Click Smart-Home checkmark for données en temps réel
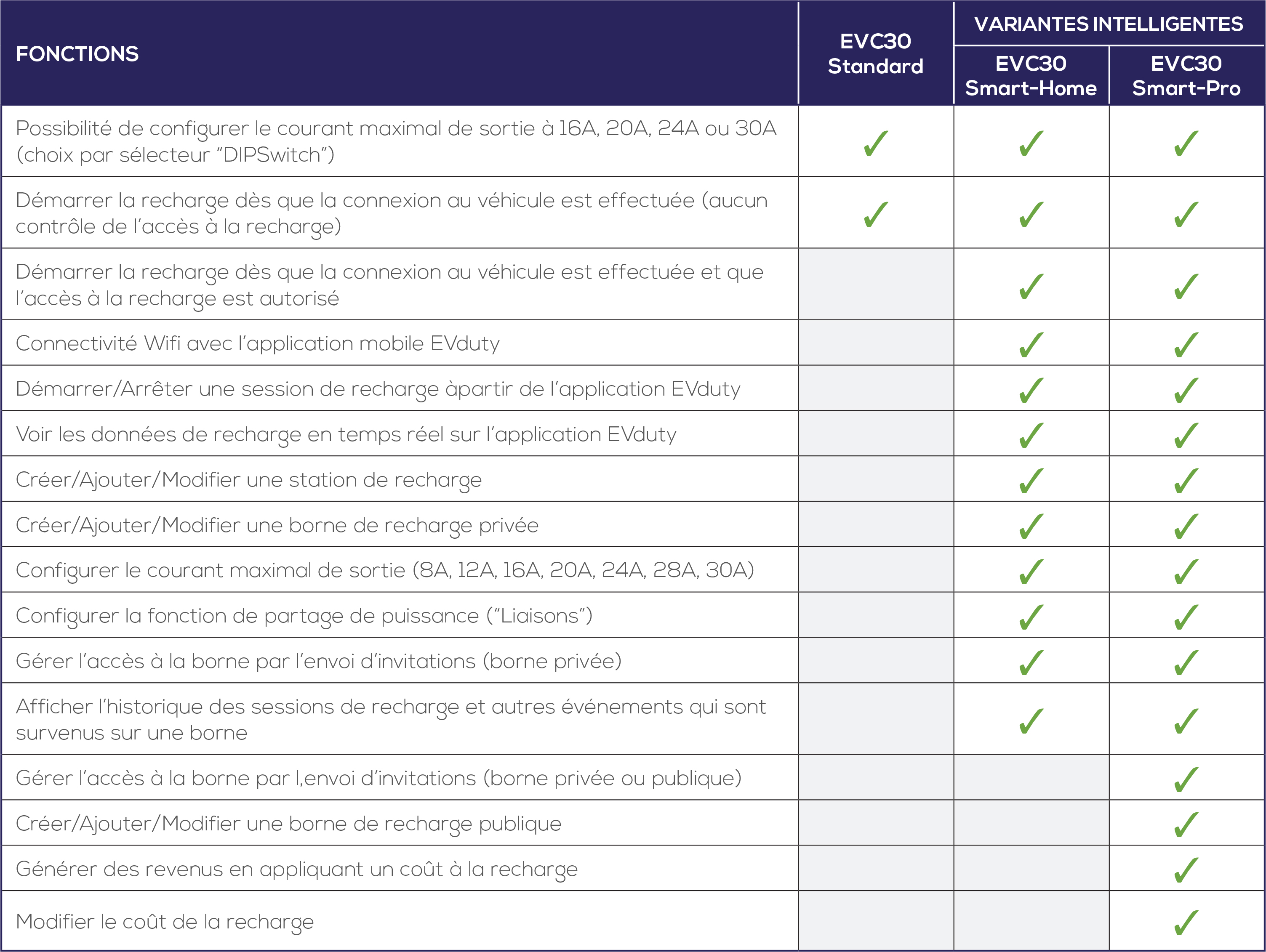Viewport: 1266px width, 952px height. point(1031,435)
